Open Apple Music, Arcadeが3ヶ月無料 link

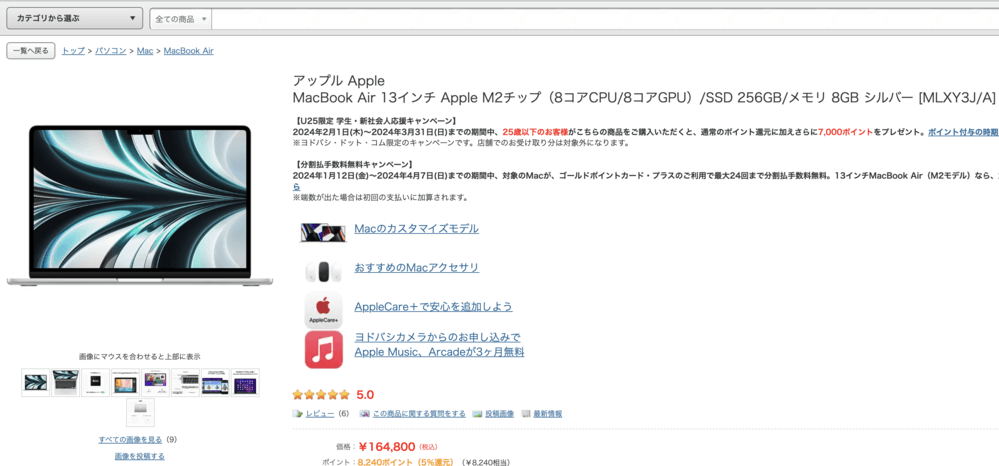440,352
